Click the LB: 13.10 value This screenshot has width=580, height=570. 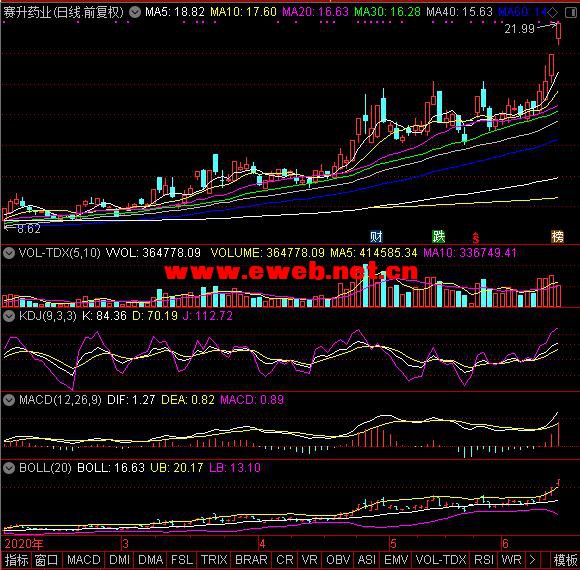(x=235, y=468)
